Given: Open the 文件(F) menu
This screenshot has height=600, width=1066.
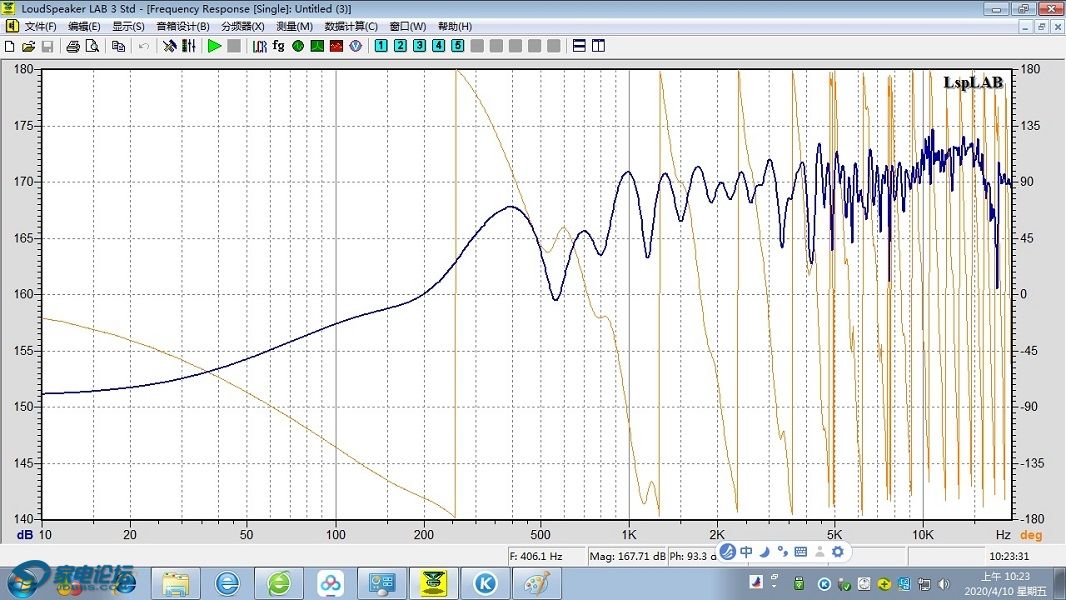Looking at the screenshot, I should [x=40, y=26].
